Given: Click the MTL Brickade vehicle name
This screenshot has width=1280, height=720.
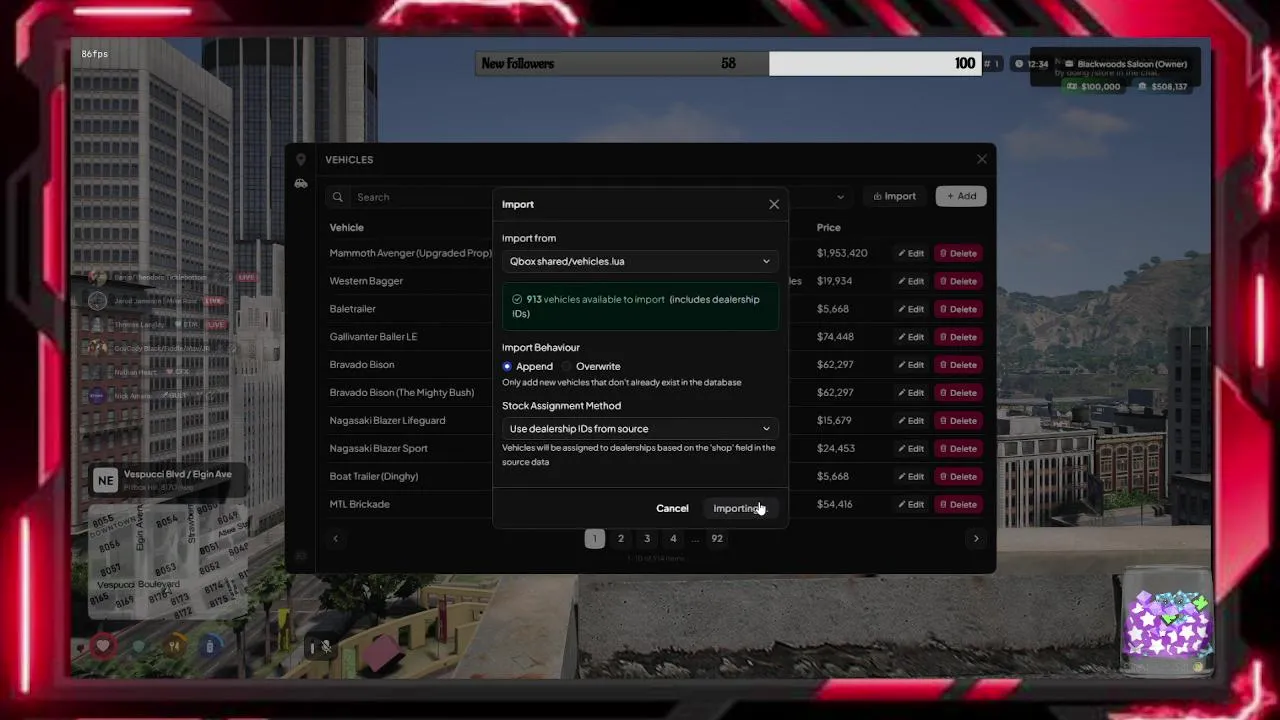Looking at the screenshot, I should [360, 504].
